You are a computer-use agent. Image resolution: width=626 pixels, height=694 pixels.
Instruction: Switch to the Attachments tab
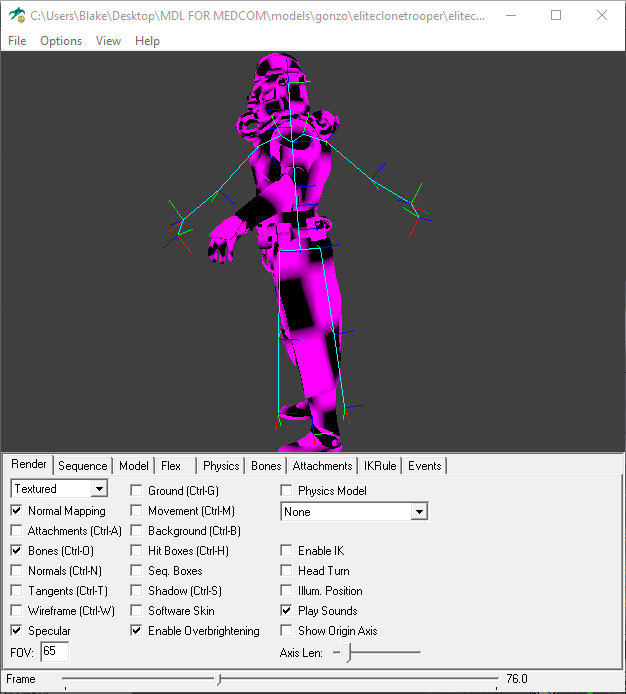pos(322,466)
